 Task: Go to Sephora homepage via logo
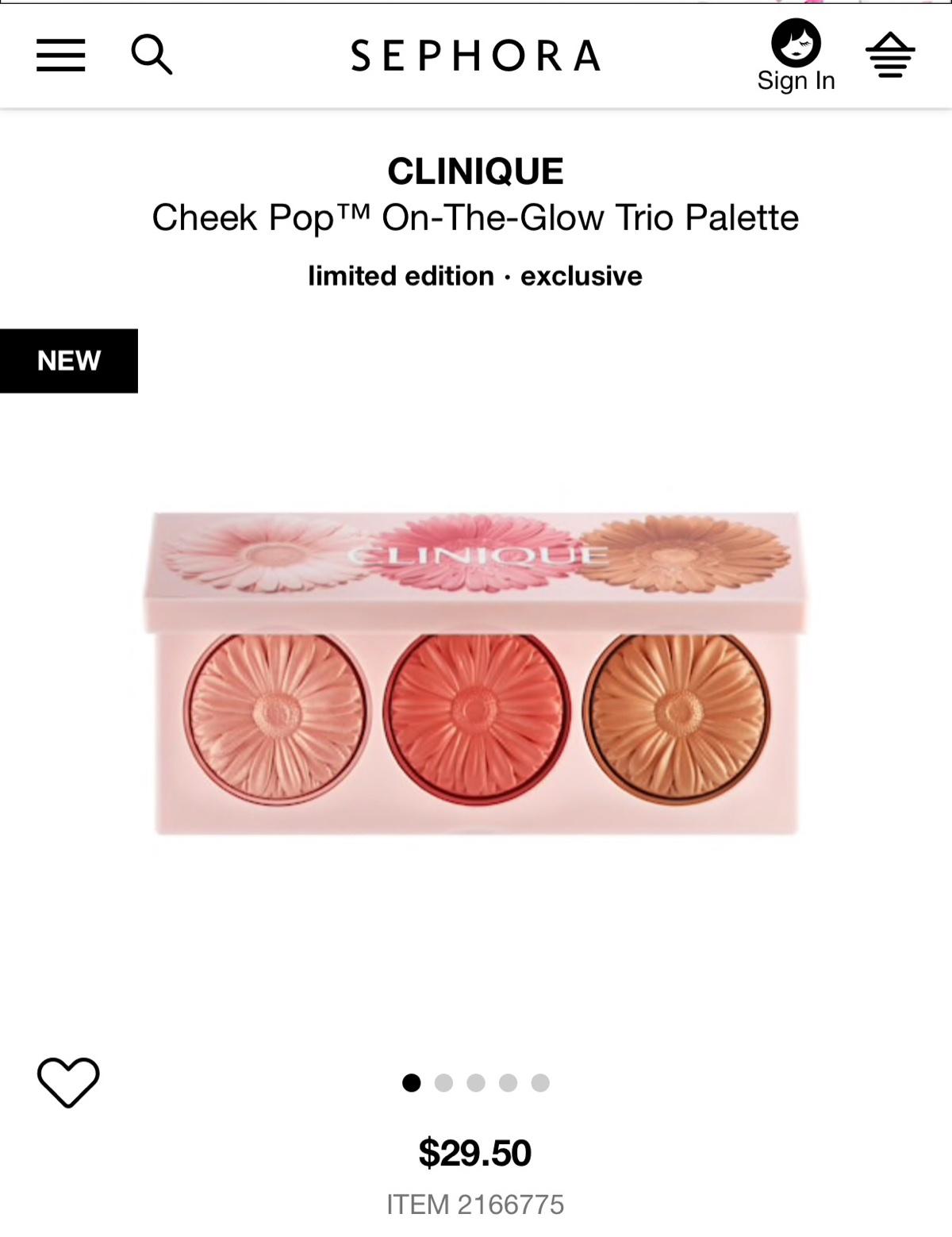pos(476,56)
